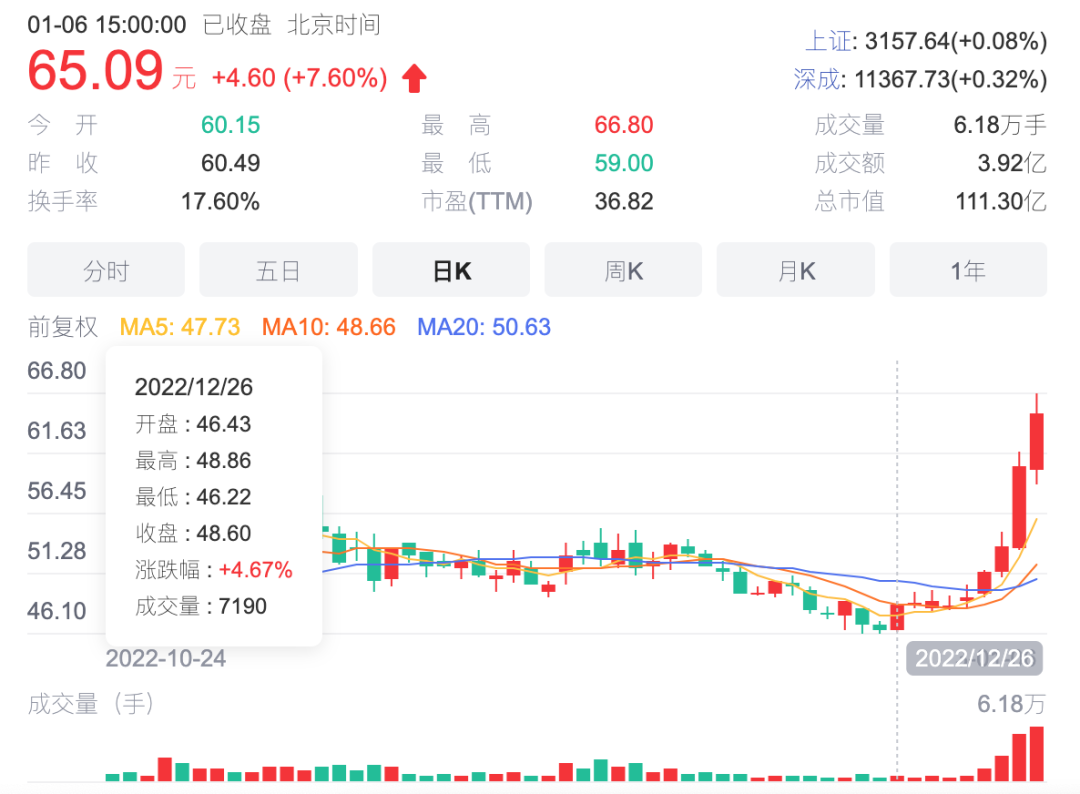Click the MA20: 50.63 indicator
Screen dimensions: 1080x794
[x=484, y=326]
